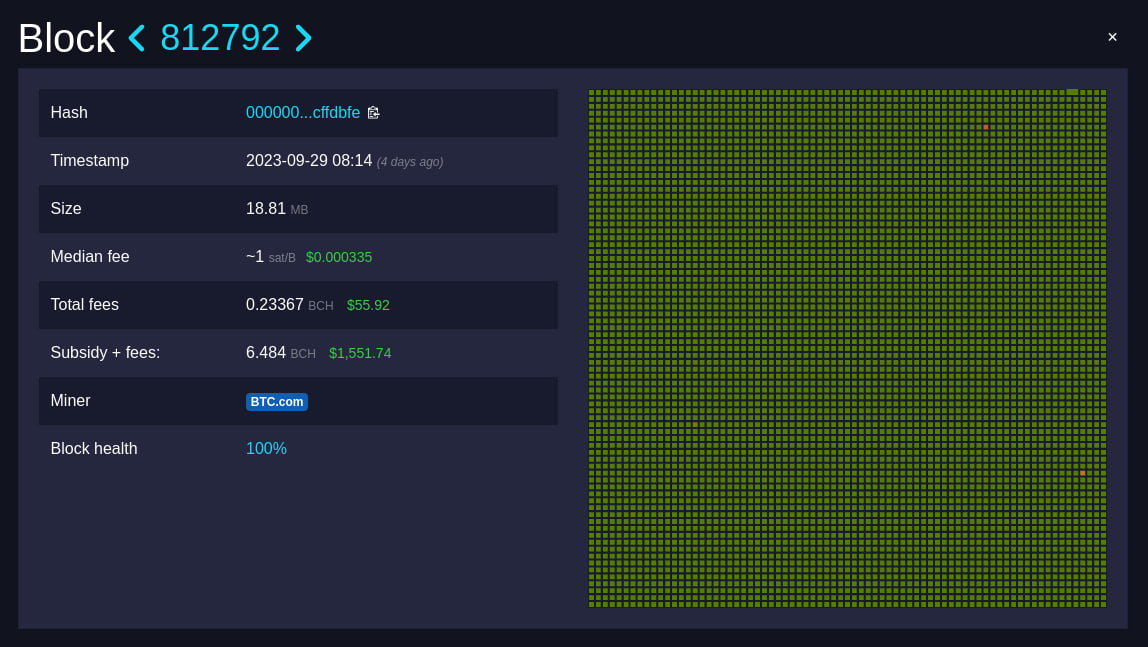
Task: Select bottom-right transaction square of grid
Action: (x=1103, y=604)
